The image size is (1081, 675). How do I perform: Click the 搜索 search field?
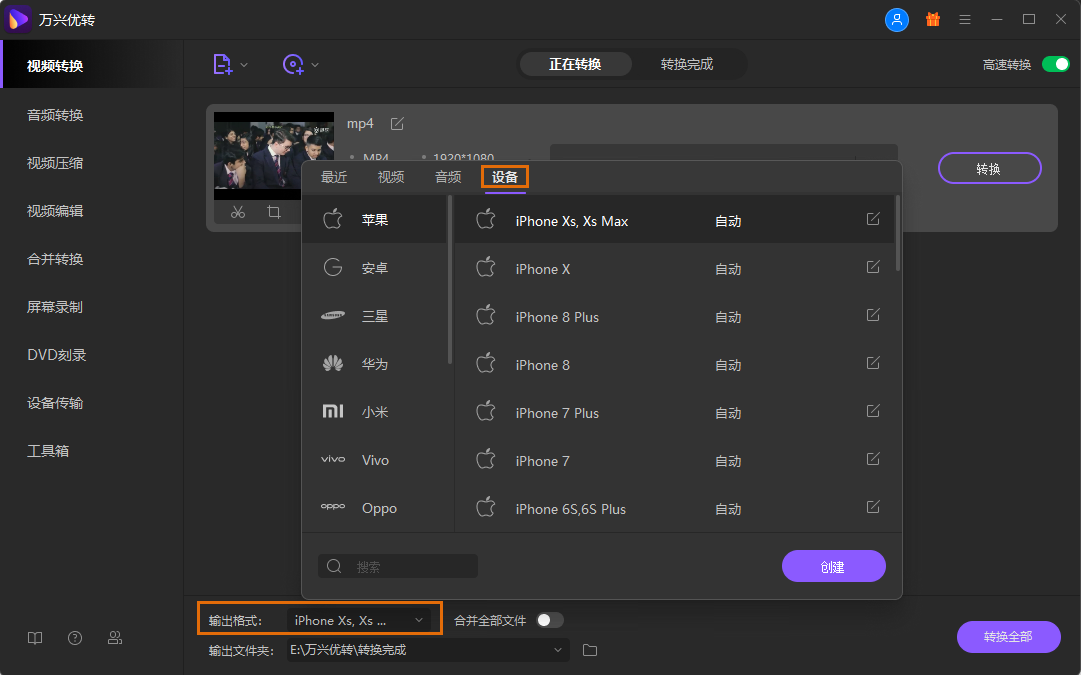point(398,566)
